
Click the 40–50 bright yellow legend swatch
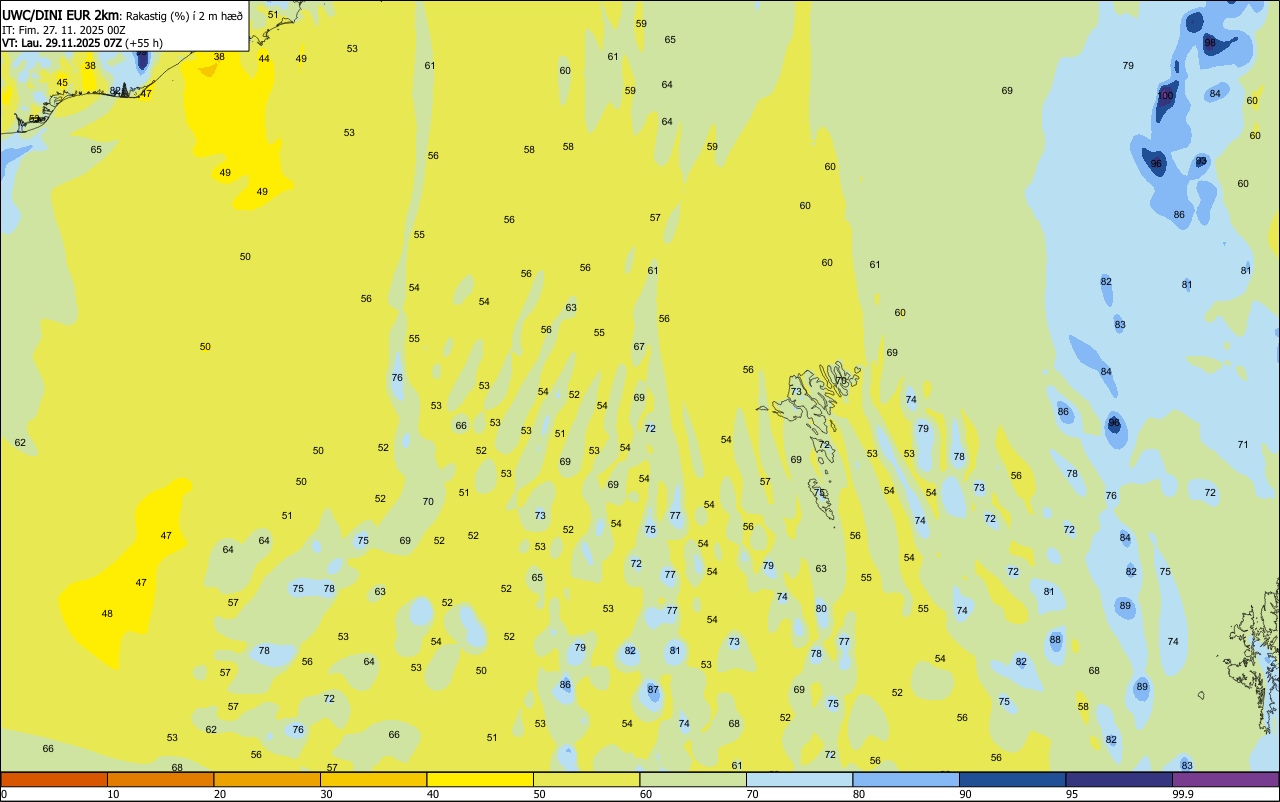(480, 779)
